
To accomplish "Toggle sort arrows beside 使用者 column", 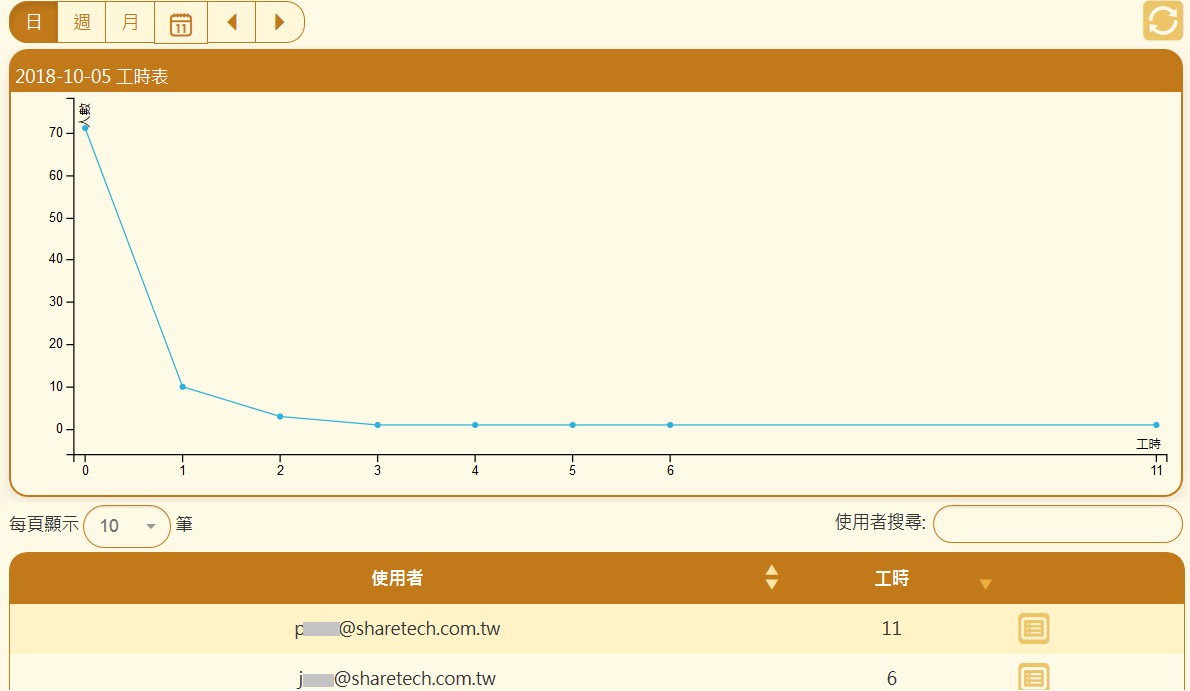I will [x=771, y=578].
